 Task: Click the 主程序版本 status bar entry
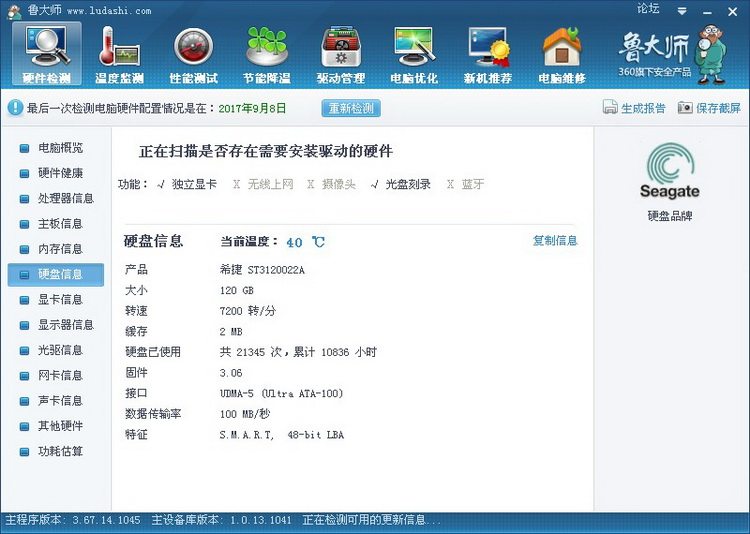coord(73,520)
